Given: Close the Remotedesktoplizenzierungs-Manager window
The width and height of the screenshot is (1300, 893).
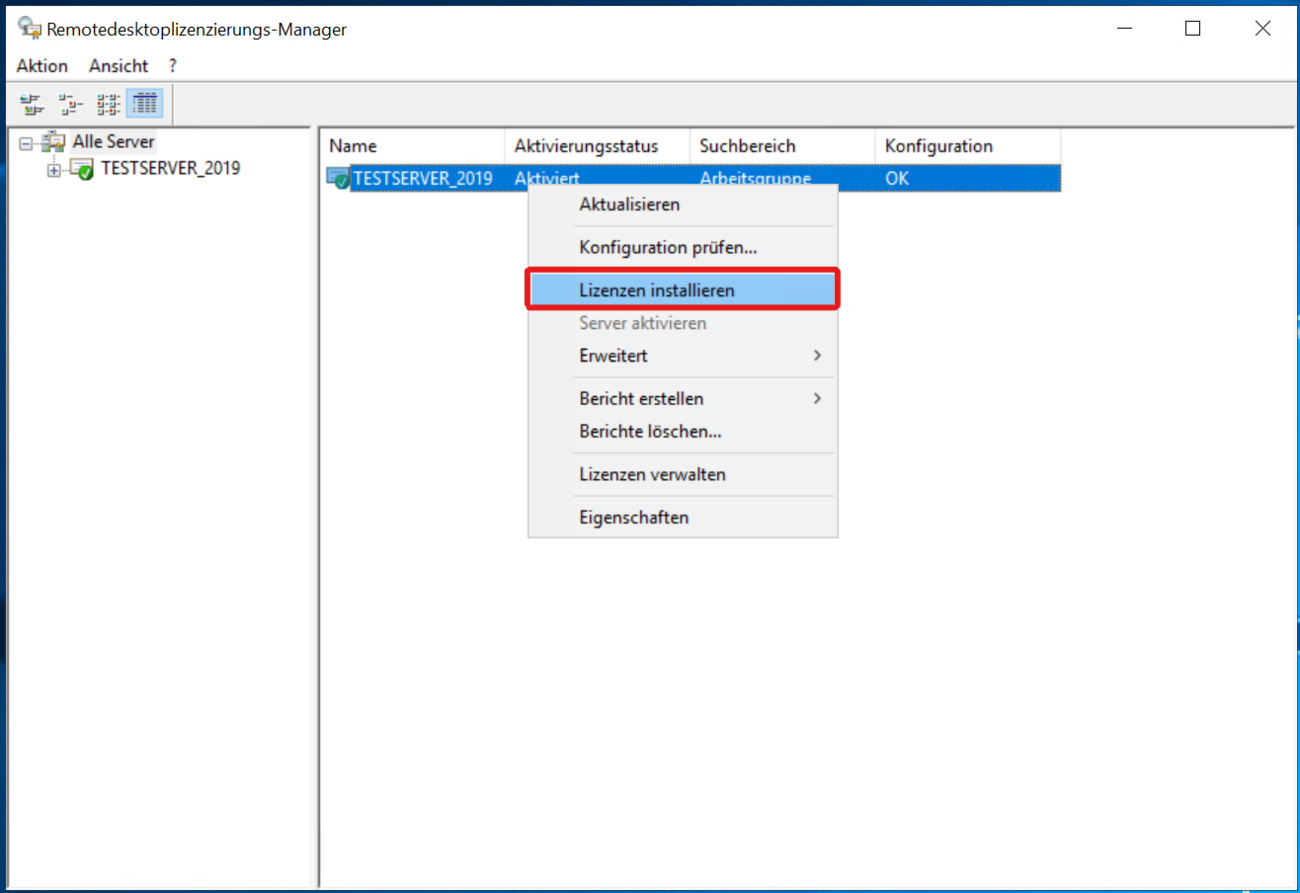Looking at the screenshot, I should point(1262,29).
